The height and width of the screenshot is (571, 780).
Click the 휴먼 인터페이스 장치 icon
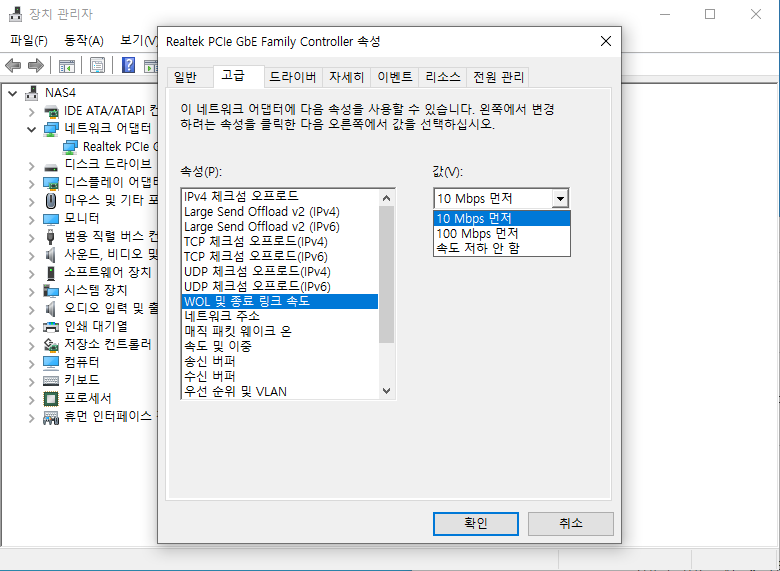tap(51, 417)
